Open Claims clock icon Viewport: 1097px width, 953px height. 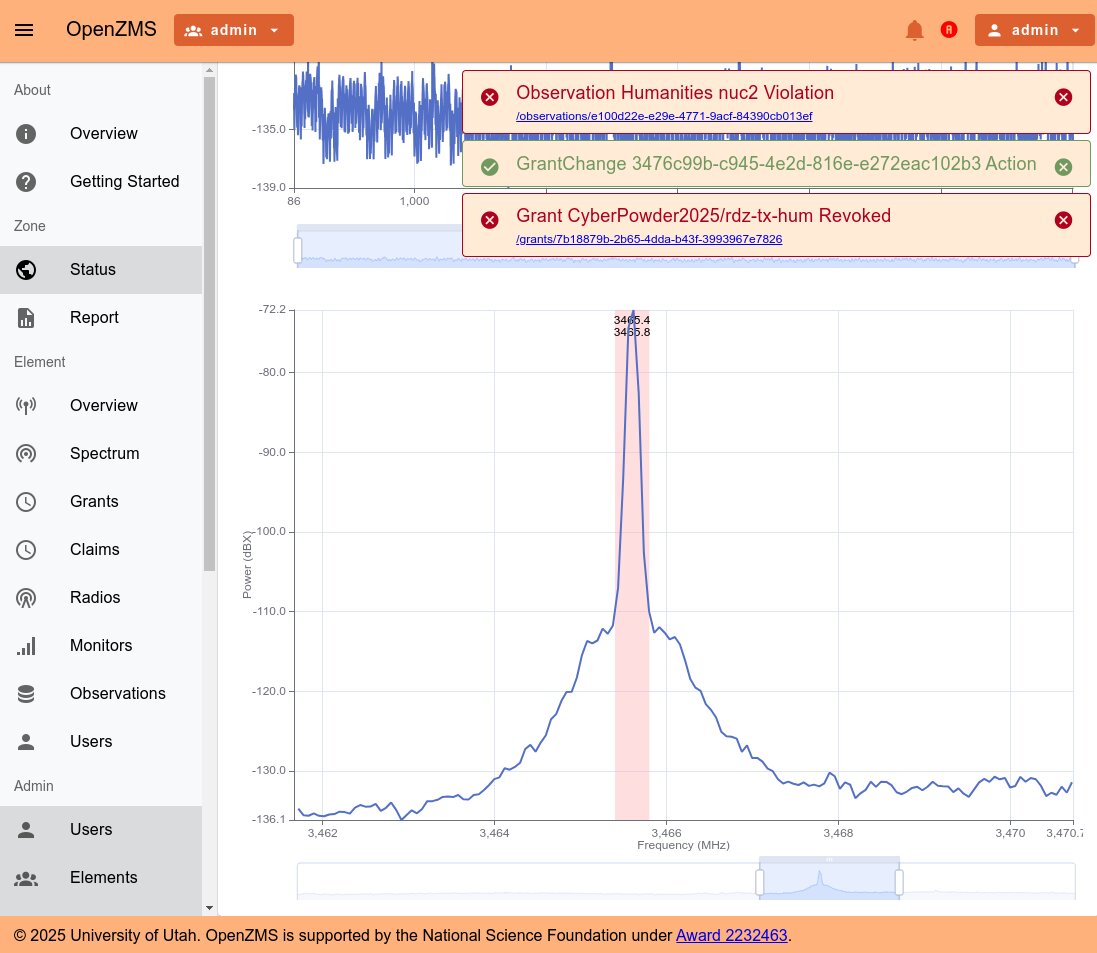tap(26, 550)
